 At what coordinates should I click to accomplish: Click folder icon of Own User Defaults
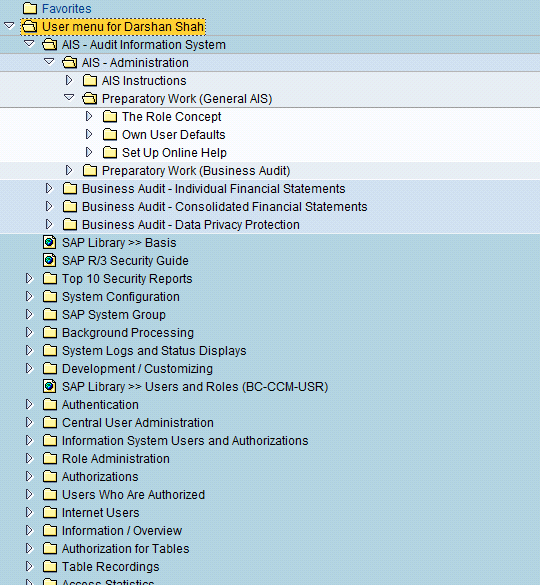point(110,134)
